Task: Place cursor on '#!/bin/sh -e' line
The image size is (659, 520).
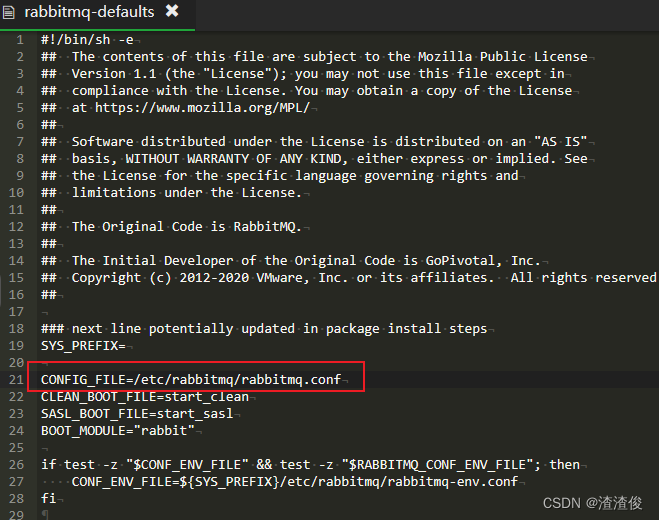Action: click(87, 40)
